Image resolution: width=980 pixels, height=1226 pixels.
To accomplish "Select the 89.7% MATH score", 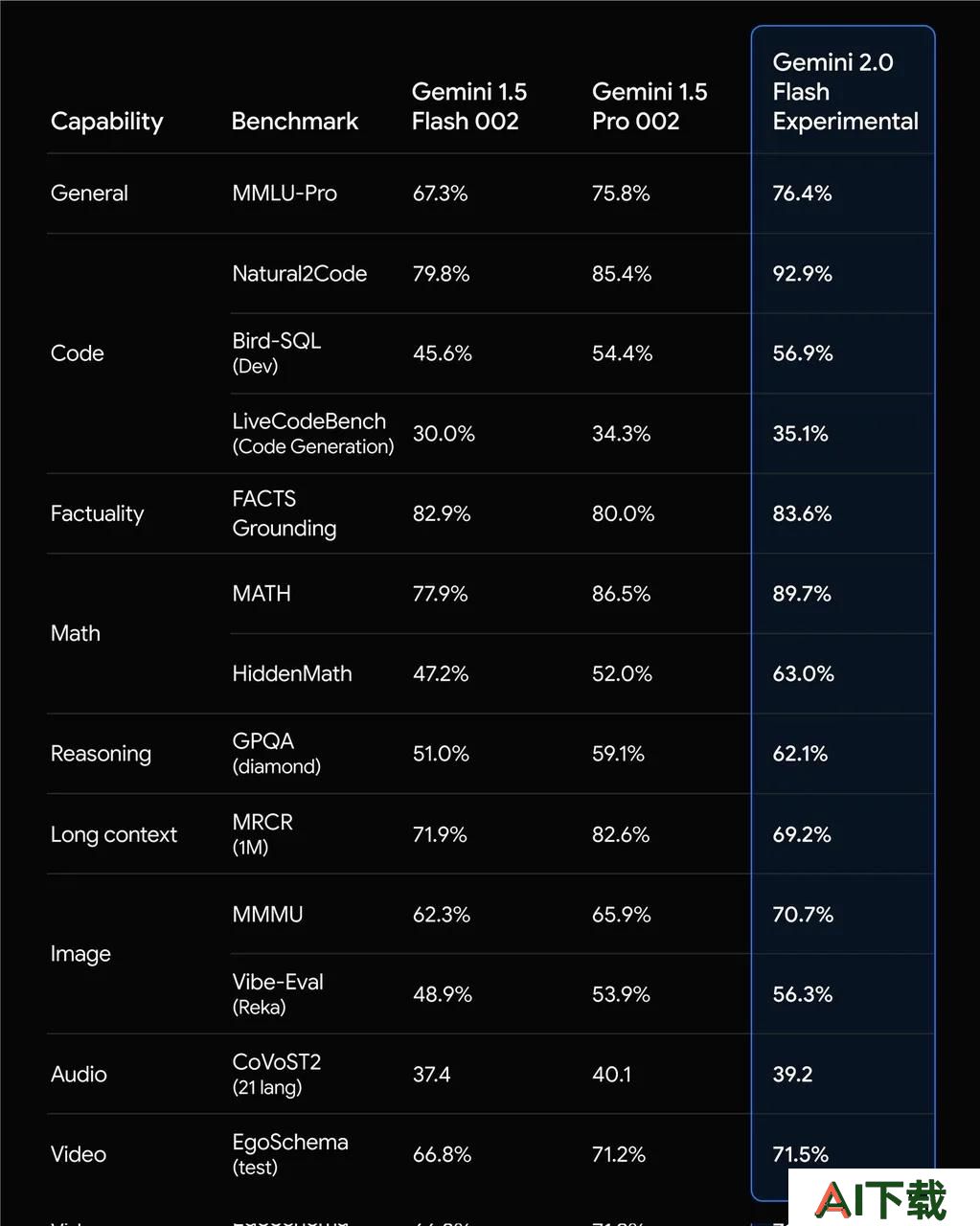I will tap(803, 594).
